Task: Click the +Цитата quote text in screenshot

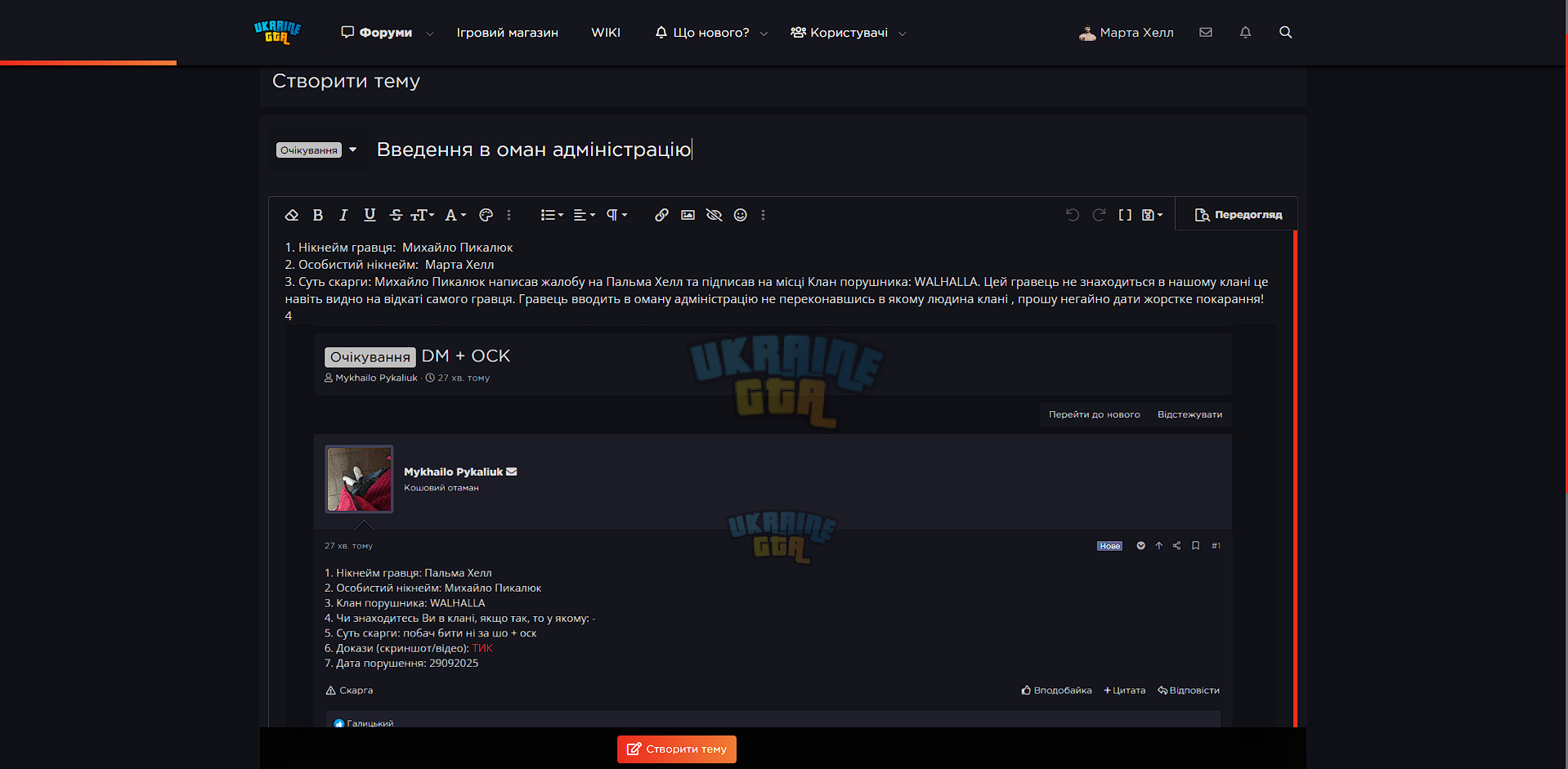Action: pyautogui.click(x=1125, y=691)
